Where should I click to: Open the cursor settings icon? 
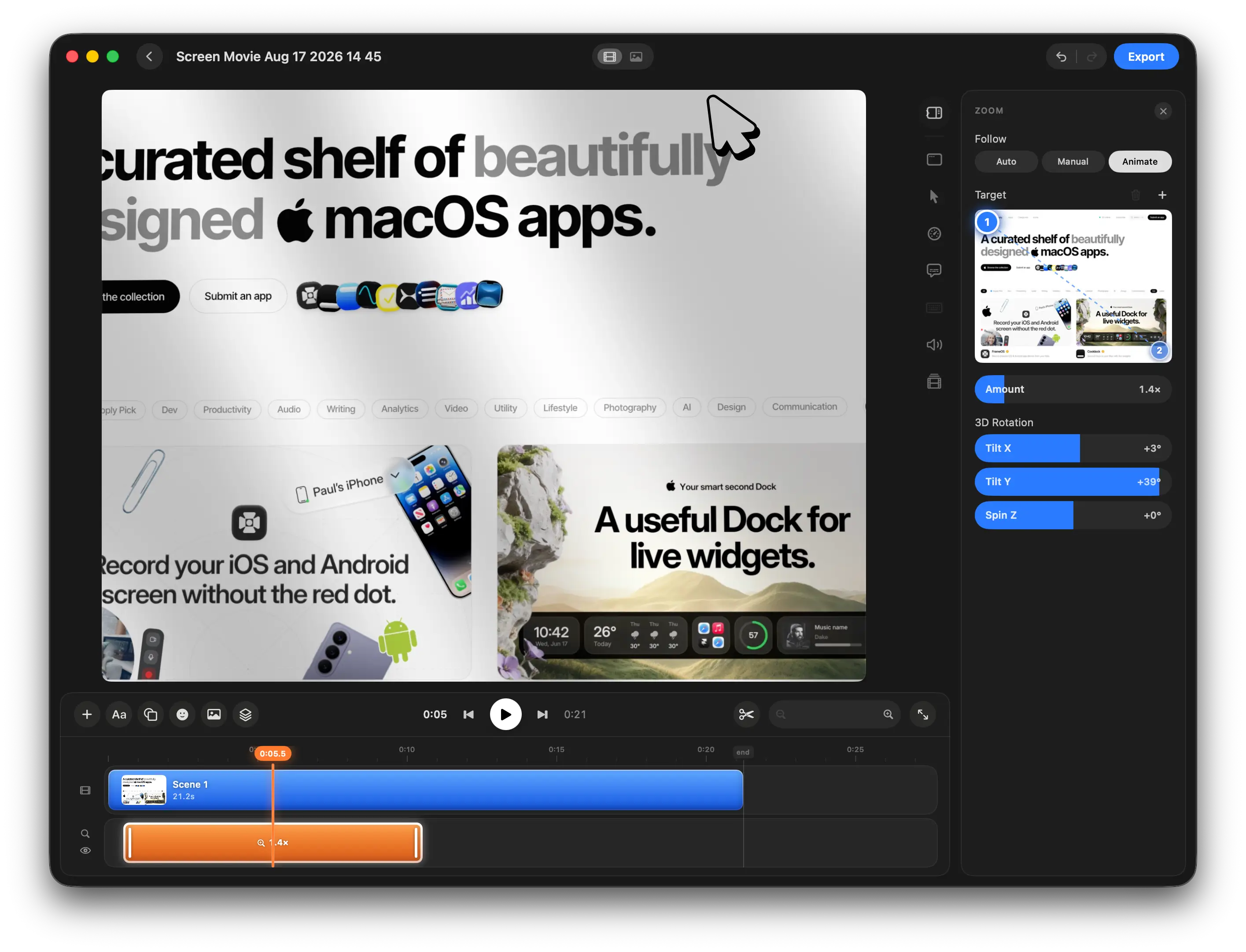pyautogui.click(x=934, y=197)
